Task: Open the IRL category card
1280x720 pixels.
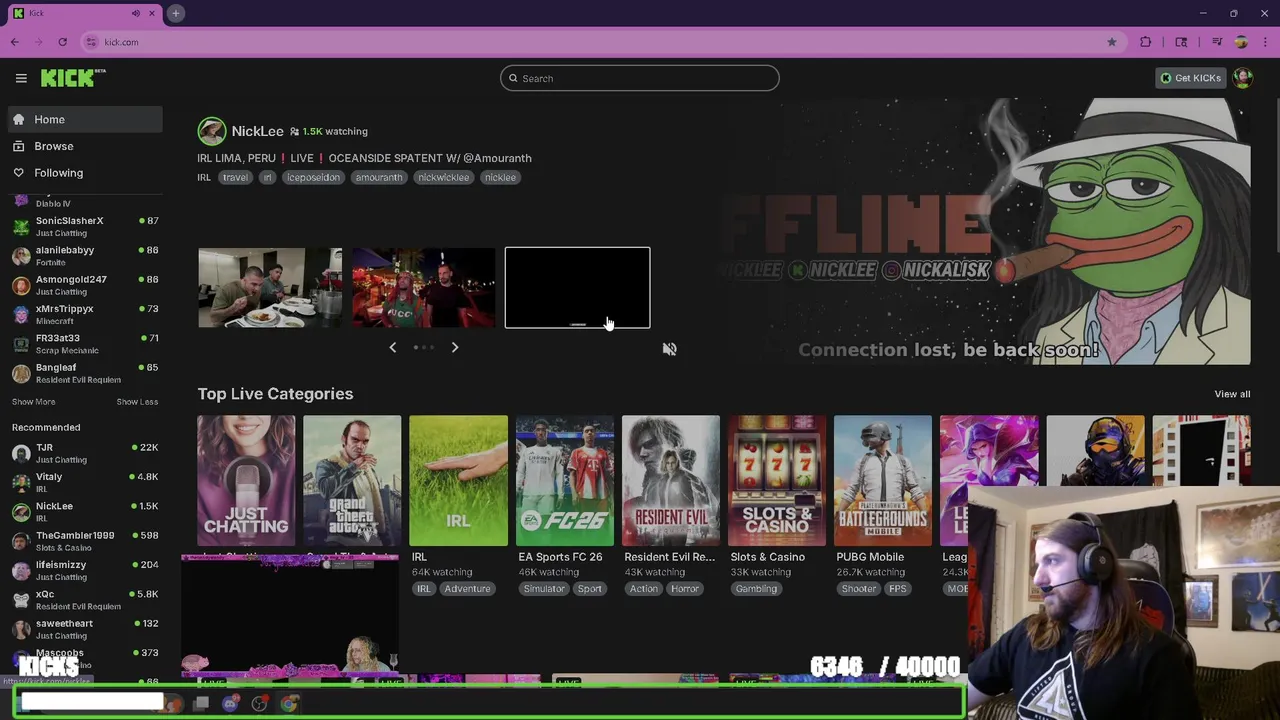Action: [458, 481]
